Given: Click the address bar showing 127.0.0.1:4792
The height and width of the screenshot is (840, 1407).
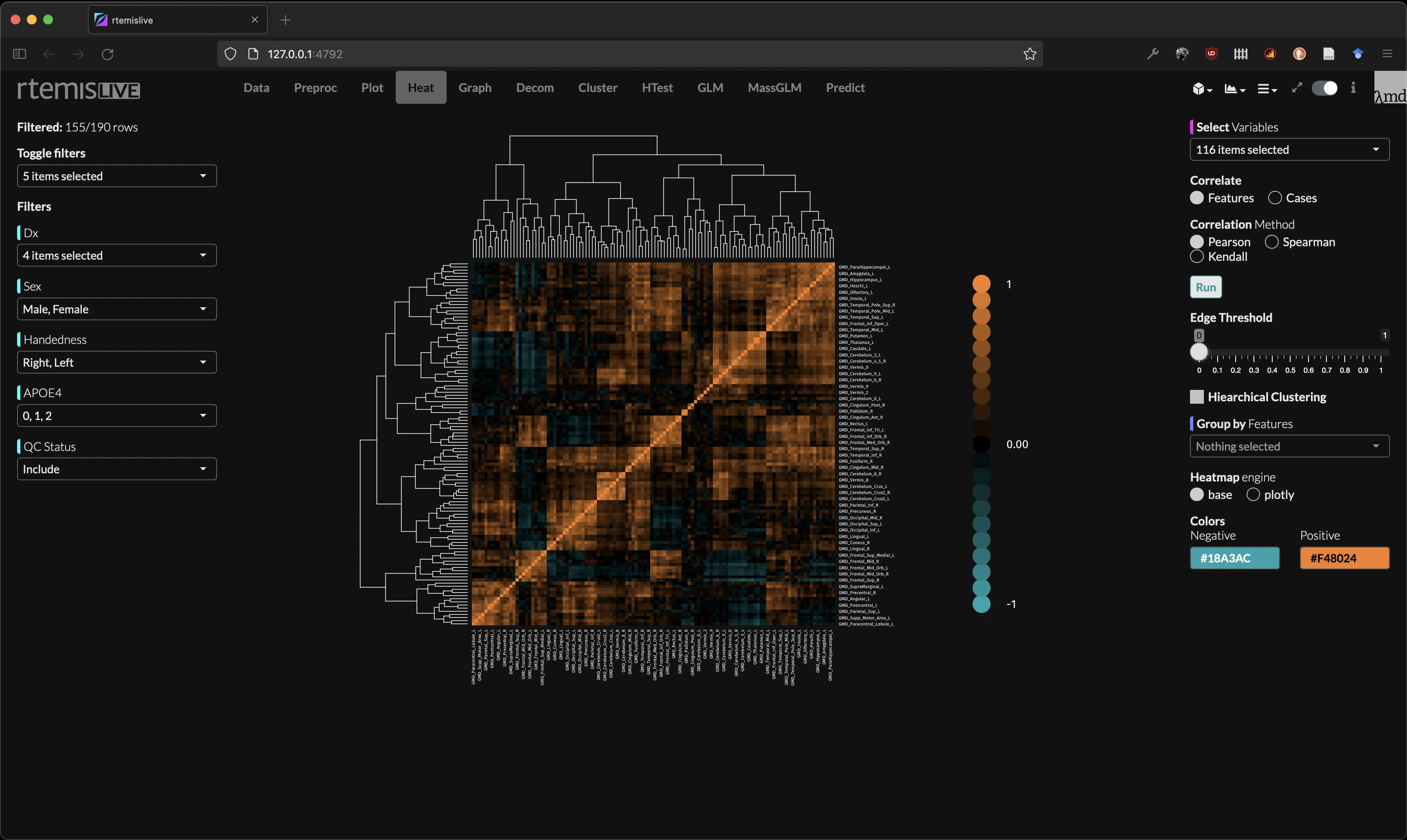Looking at the screenshot, I should [x=630, y=54].
